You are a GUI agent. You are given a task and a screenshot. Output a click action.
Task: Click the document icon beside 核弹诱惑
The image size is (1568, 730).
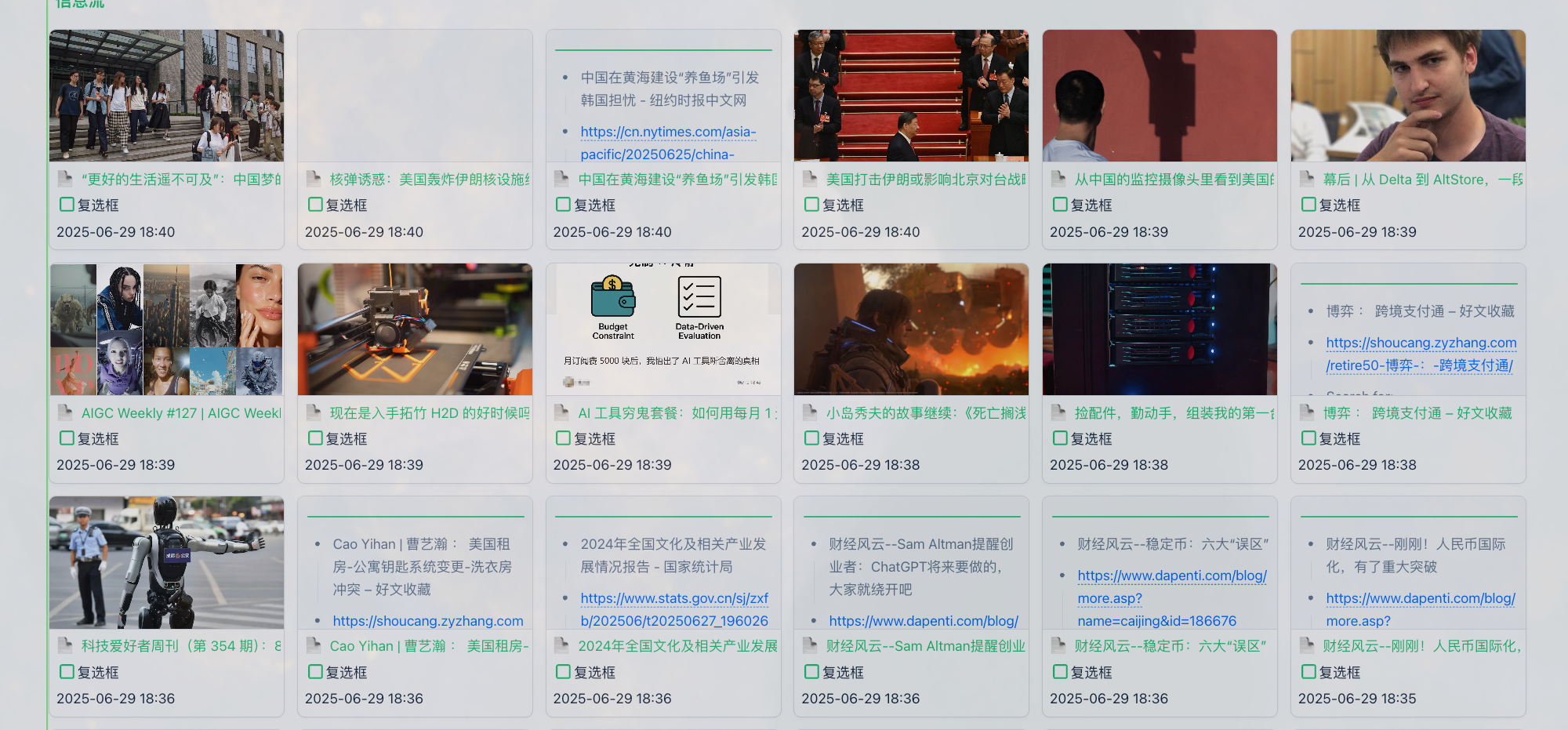[314, 179]
